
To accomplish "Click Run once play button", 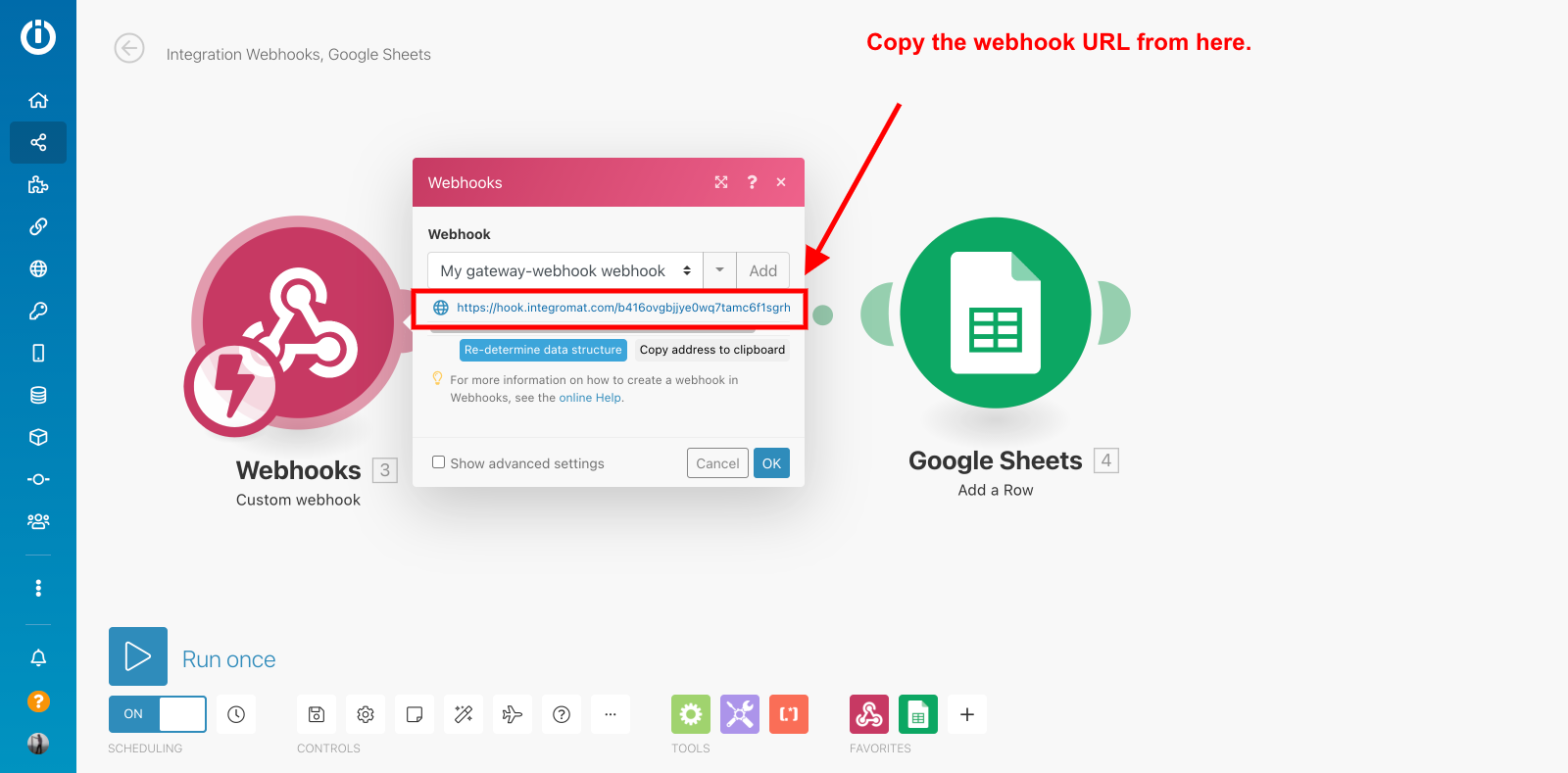I will (138, 656).
